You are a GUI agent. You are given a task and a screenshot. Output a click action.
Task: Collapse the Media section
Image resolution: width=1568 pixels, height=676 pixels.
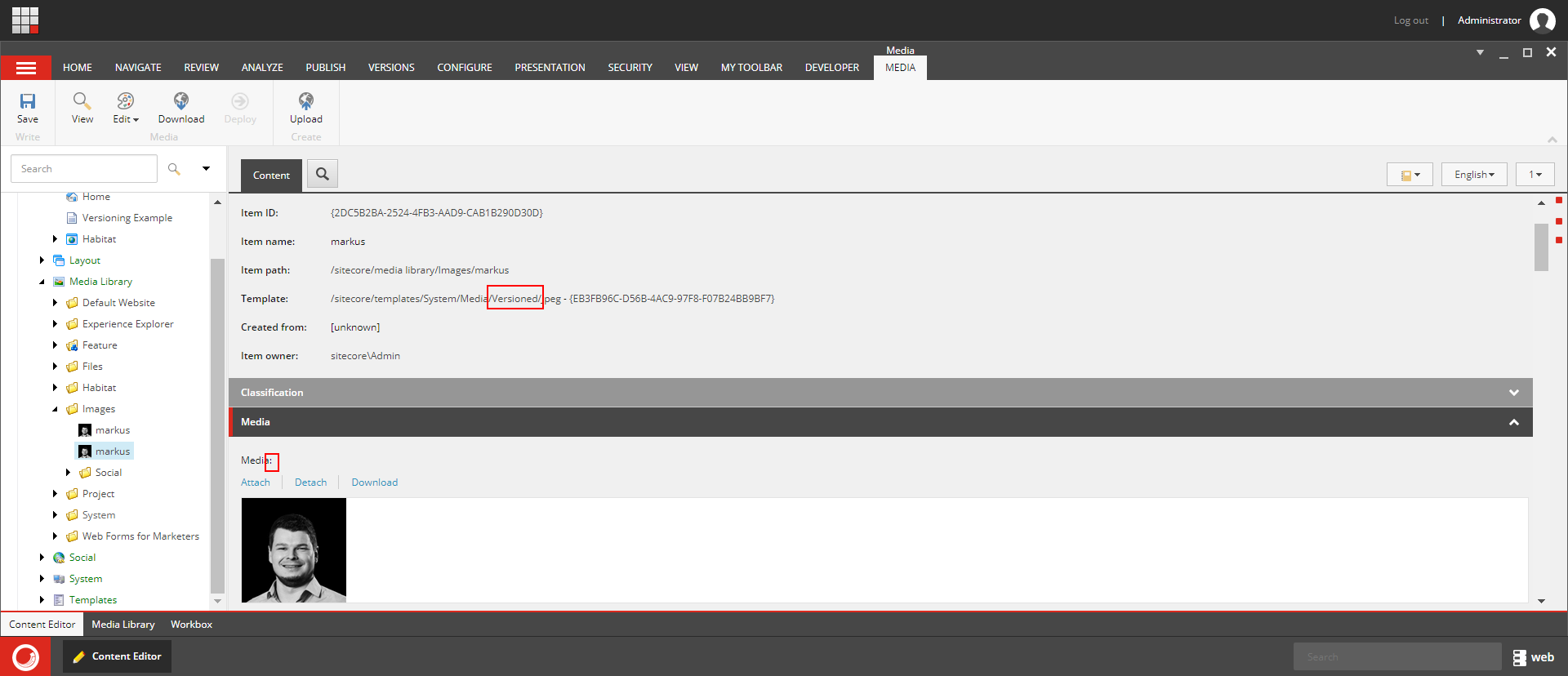(x=1514, y=422)
